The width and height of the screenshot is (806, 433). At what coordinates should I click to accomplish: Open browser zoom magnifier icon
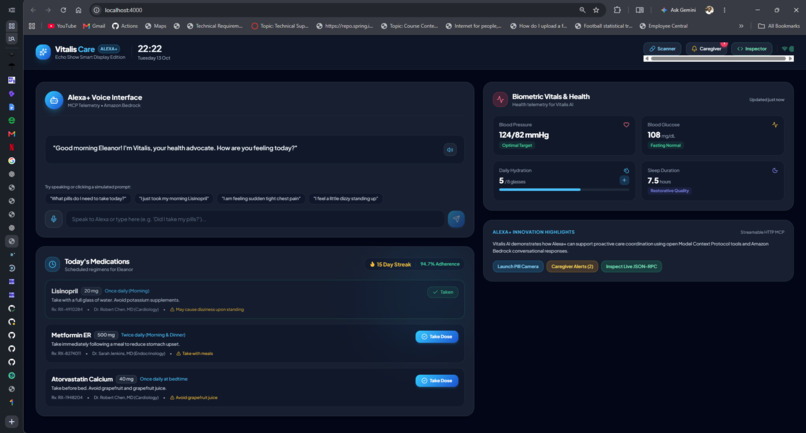(x=582, y=10)
